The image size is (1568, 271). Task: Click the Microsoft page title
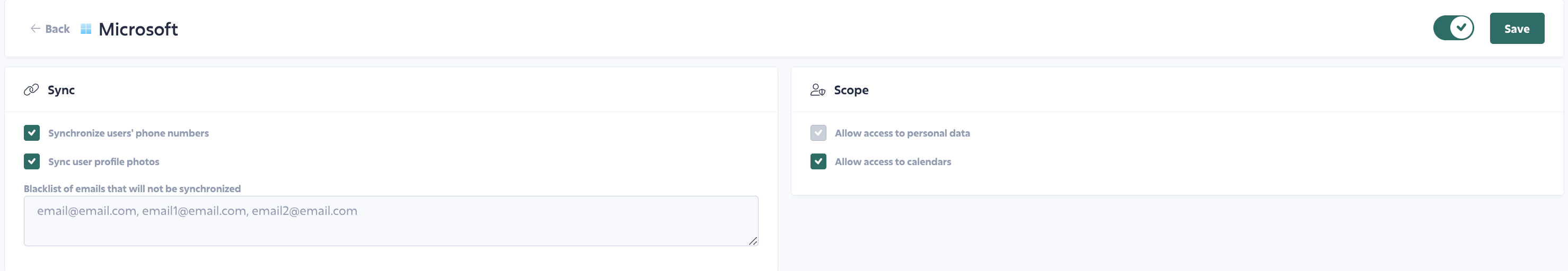point(138,29)
